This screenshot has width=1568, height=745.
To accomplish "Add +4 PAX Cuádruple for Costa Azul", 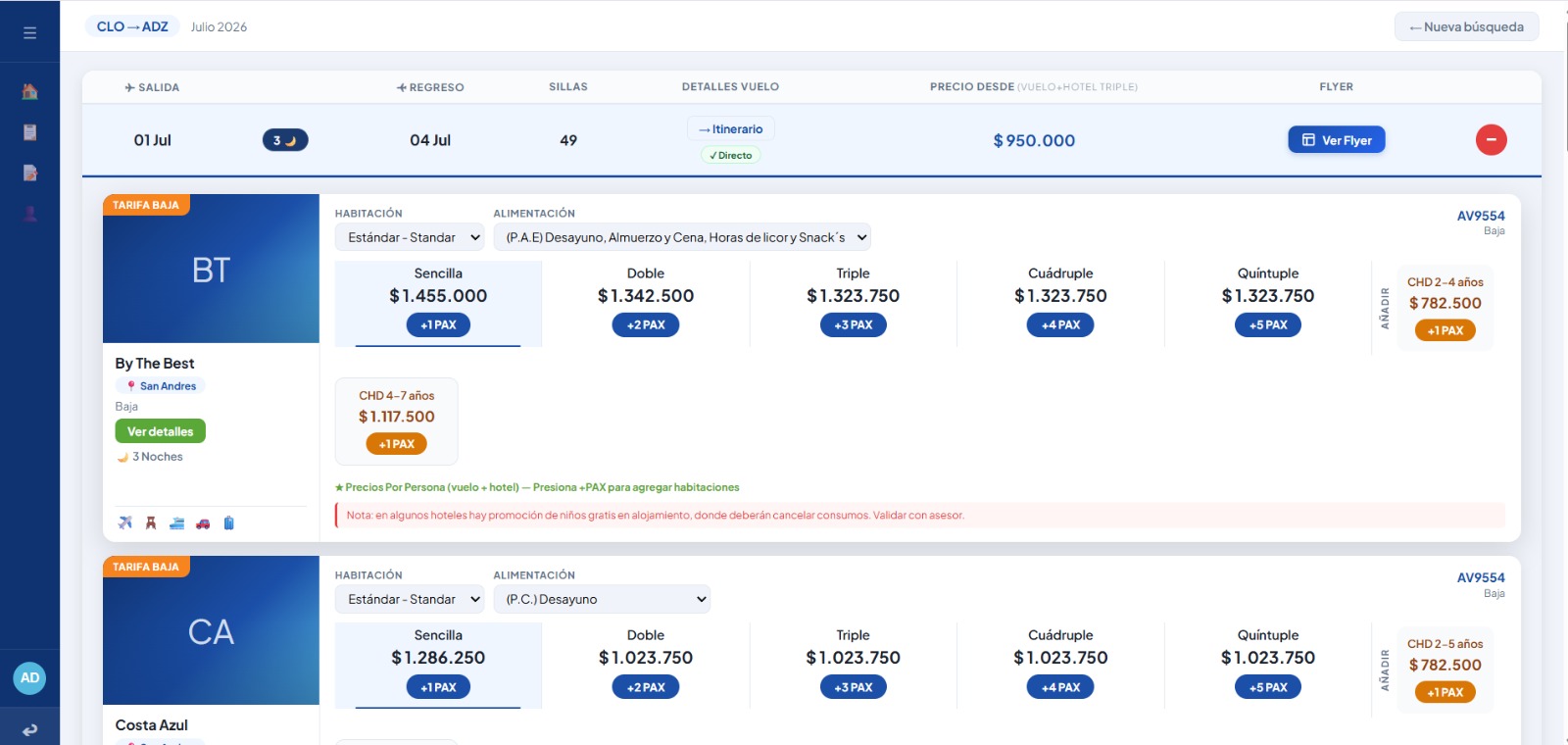I will click(x=1060, y=687).
